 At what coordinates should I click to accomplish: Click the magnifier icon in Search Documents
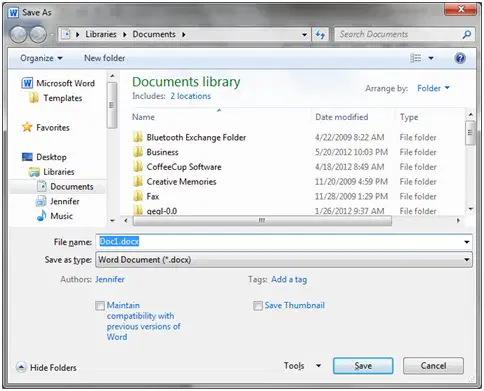(467, 34)
